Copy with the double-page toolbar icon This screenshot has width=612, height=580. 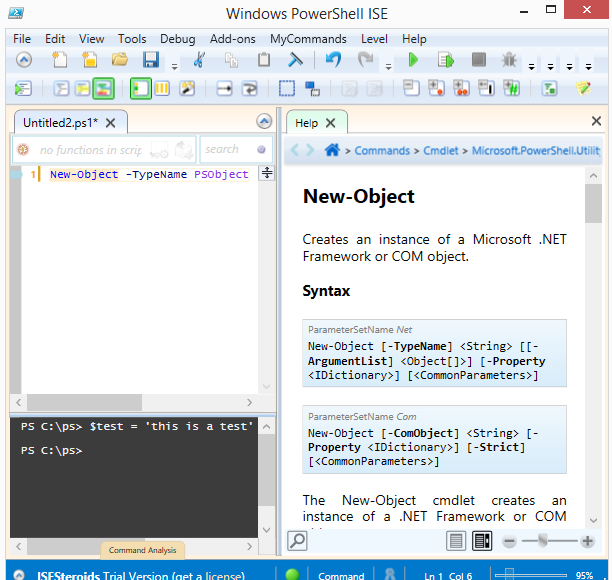tap(231, 60)
